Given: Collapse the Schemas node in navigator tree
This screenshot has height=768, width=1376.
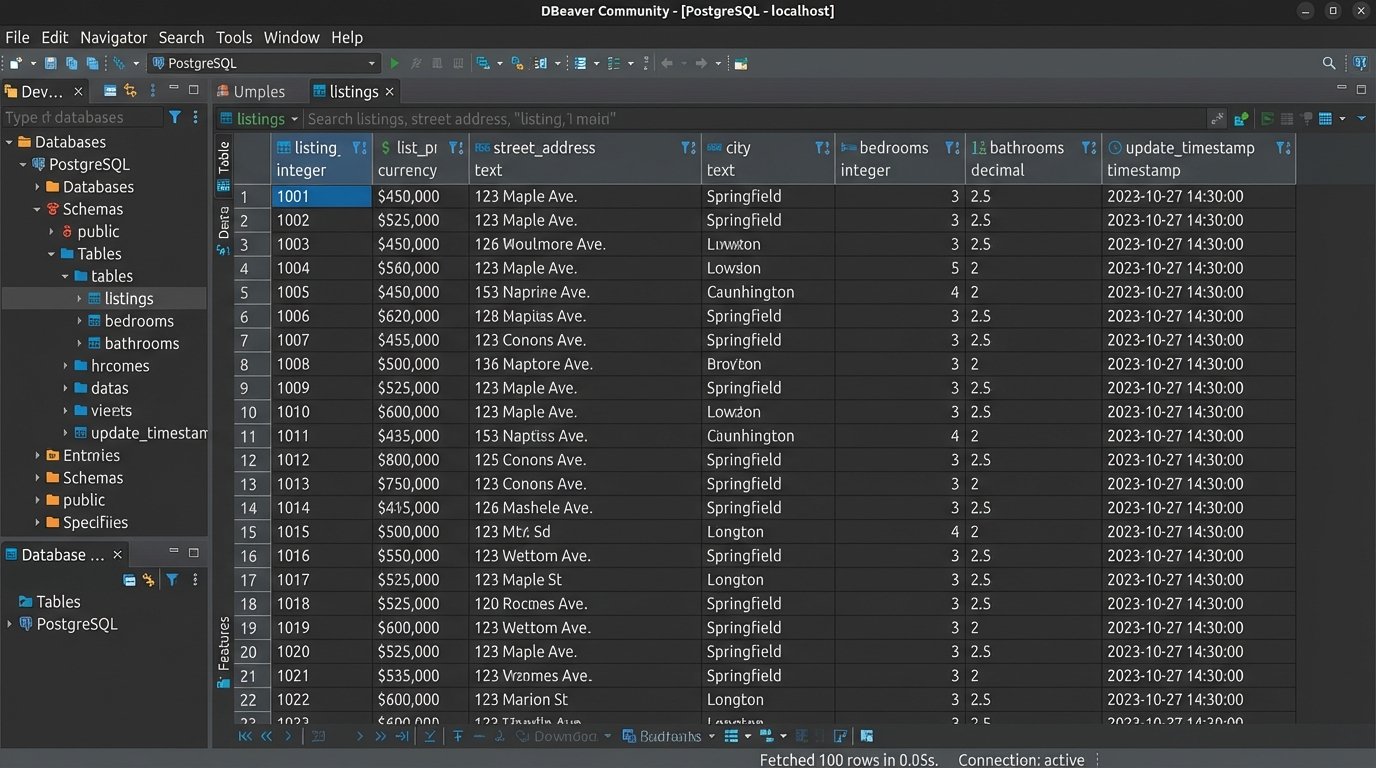Looking at the screenshot, I should [38, 209].
